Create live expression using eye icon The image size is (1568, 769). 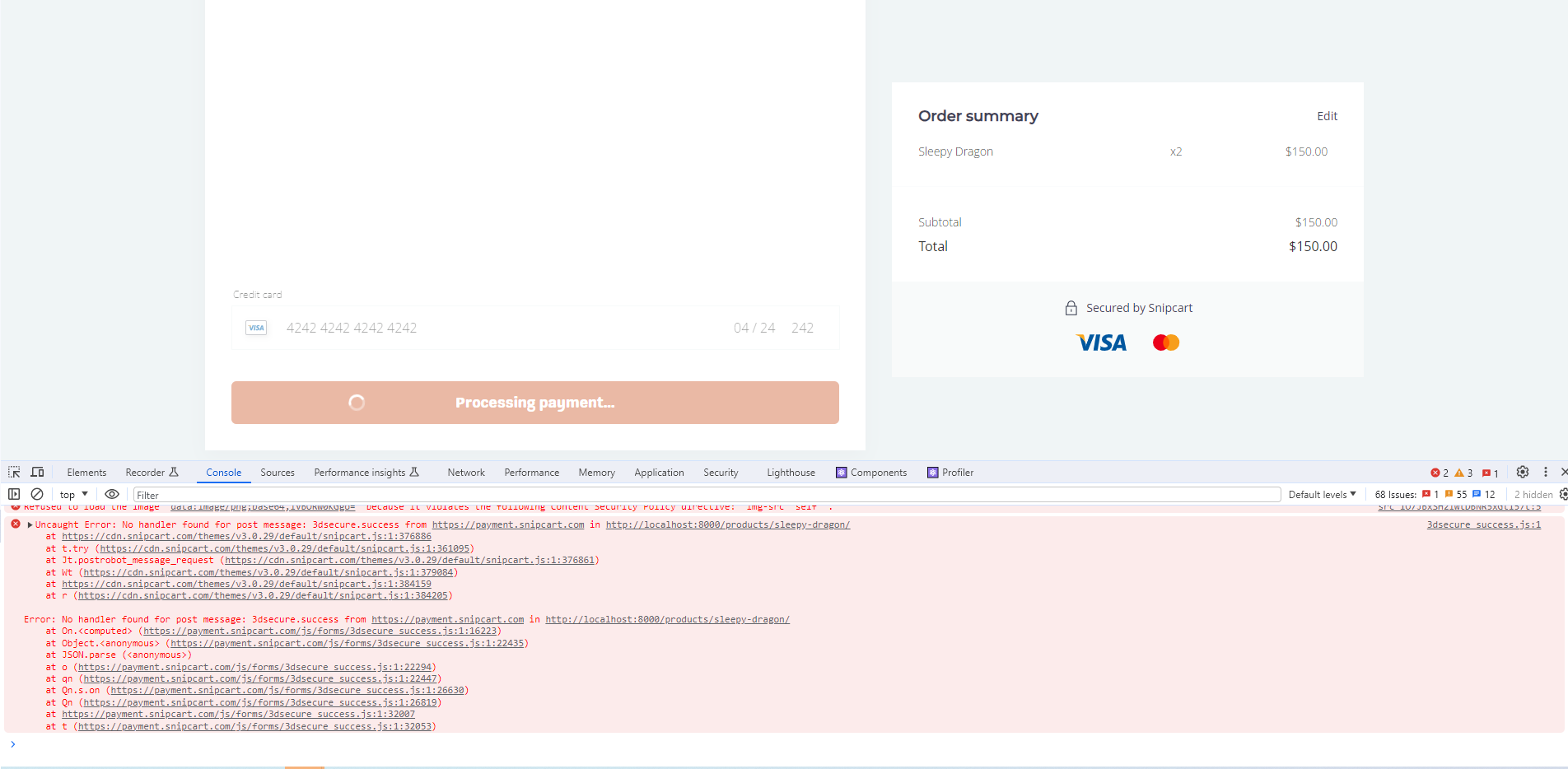112,494
